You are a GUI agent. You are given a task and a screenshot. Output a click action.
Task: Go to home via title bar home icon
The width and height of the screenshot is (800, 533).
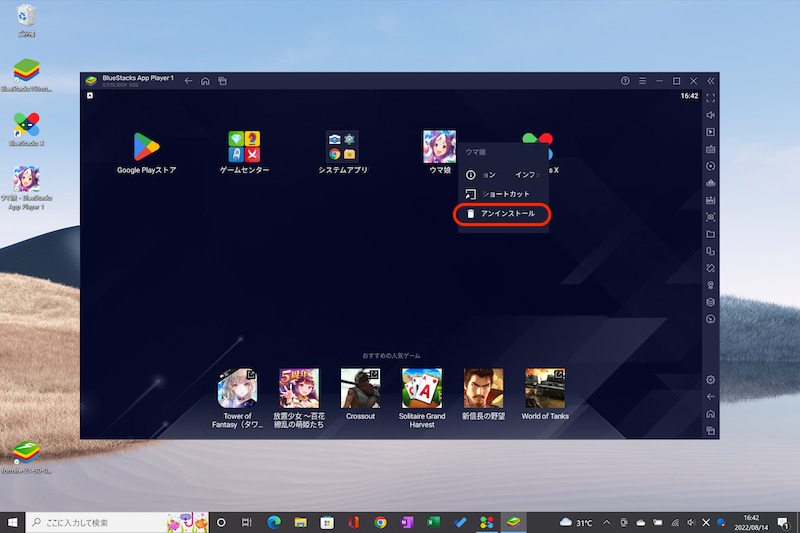click(205, 81)
